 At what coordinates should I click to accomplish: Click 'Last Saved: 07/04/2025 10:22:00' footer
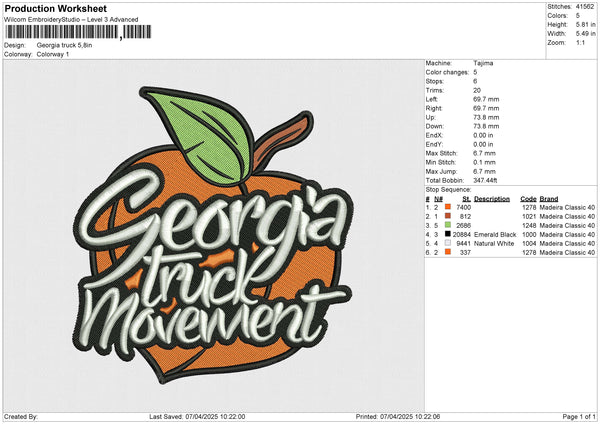pos(197,416)
